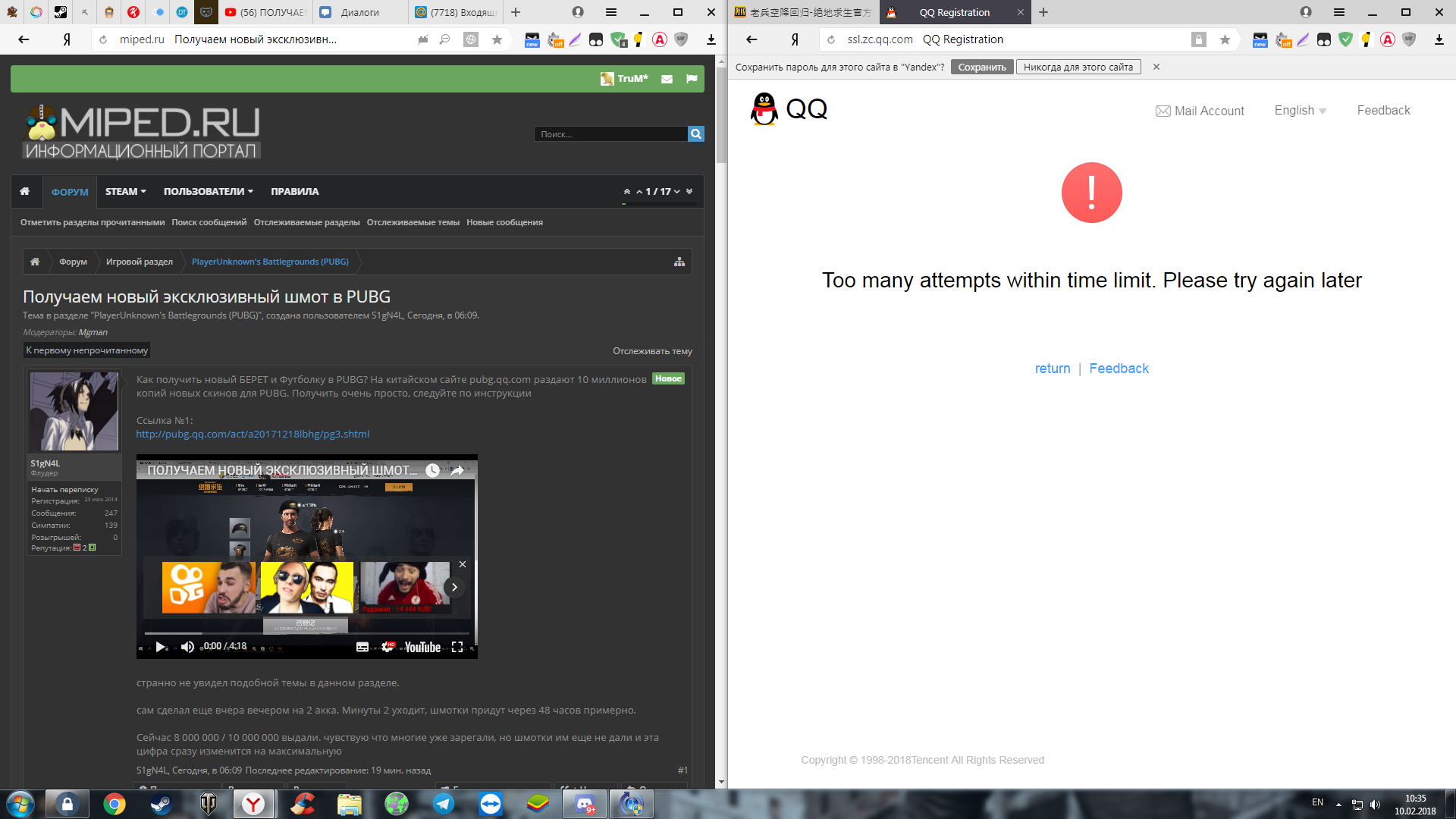Viewport: 1456px width, 819px height.
Task: Open the Windows Start menu
Action: (20, 804)
